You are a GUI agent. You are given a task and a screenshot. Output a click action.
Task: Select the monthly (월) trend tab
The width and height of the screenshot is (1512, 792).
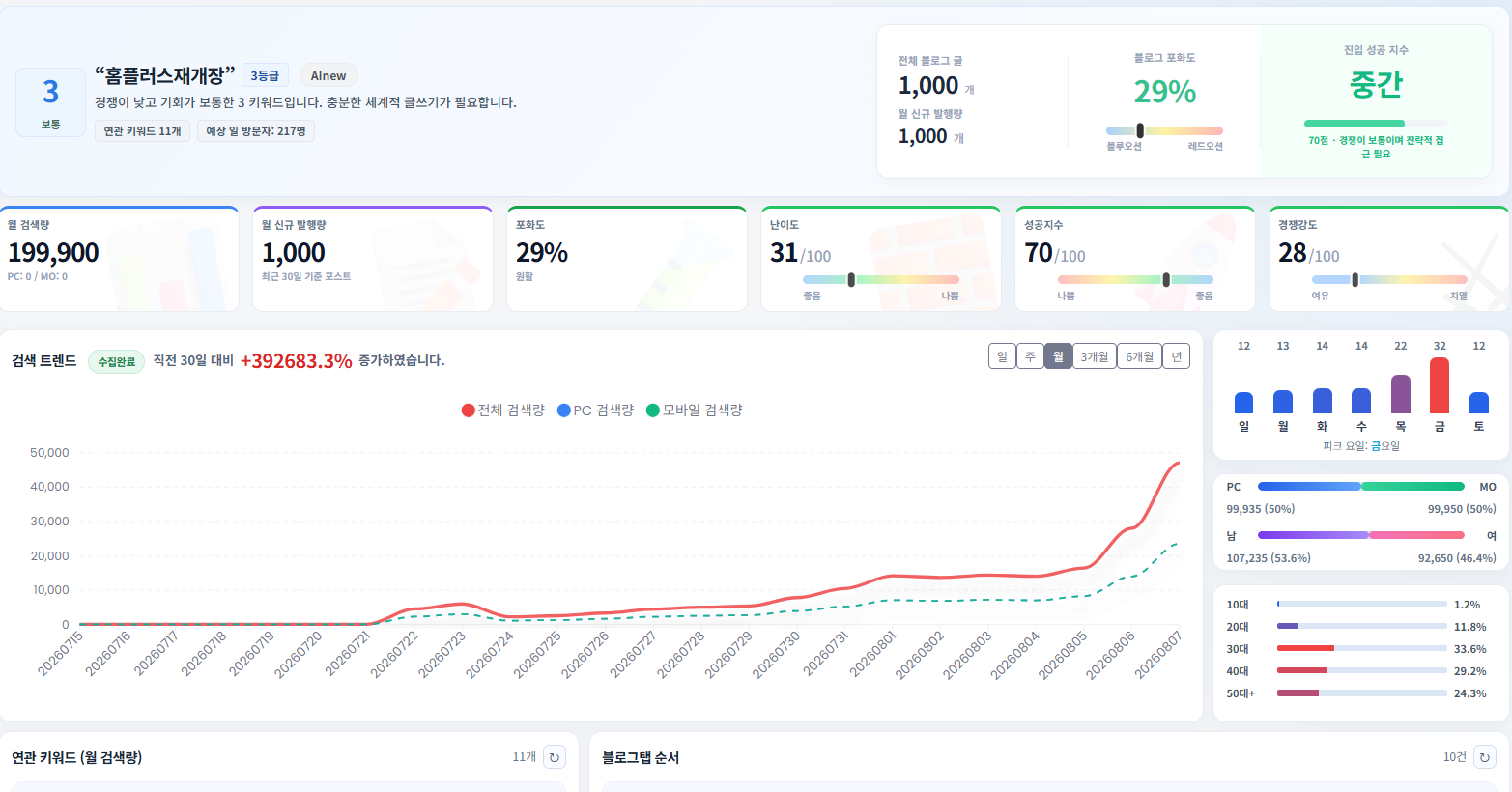tap(1058, 356)
